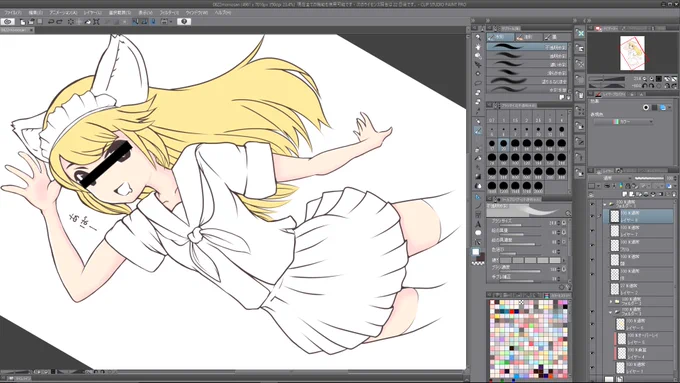Click the Scale transform toolbar icon

pyautogui.click(x=96, y=21)
